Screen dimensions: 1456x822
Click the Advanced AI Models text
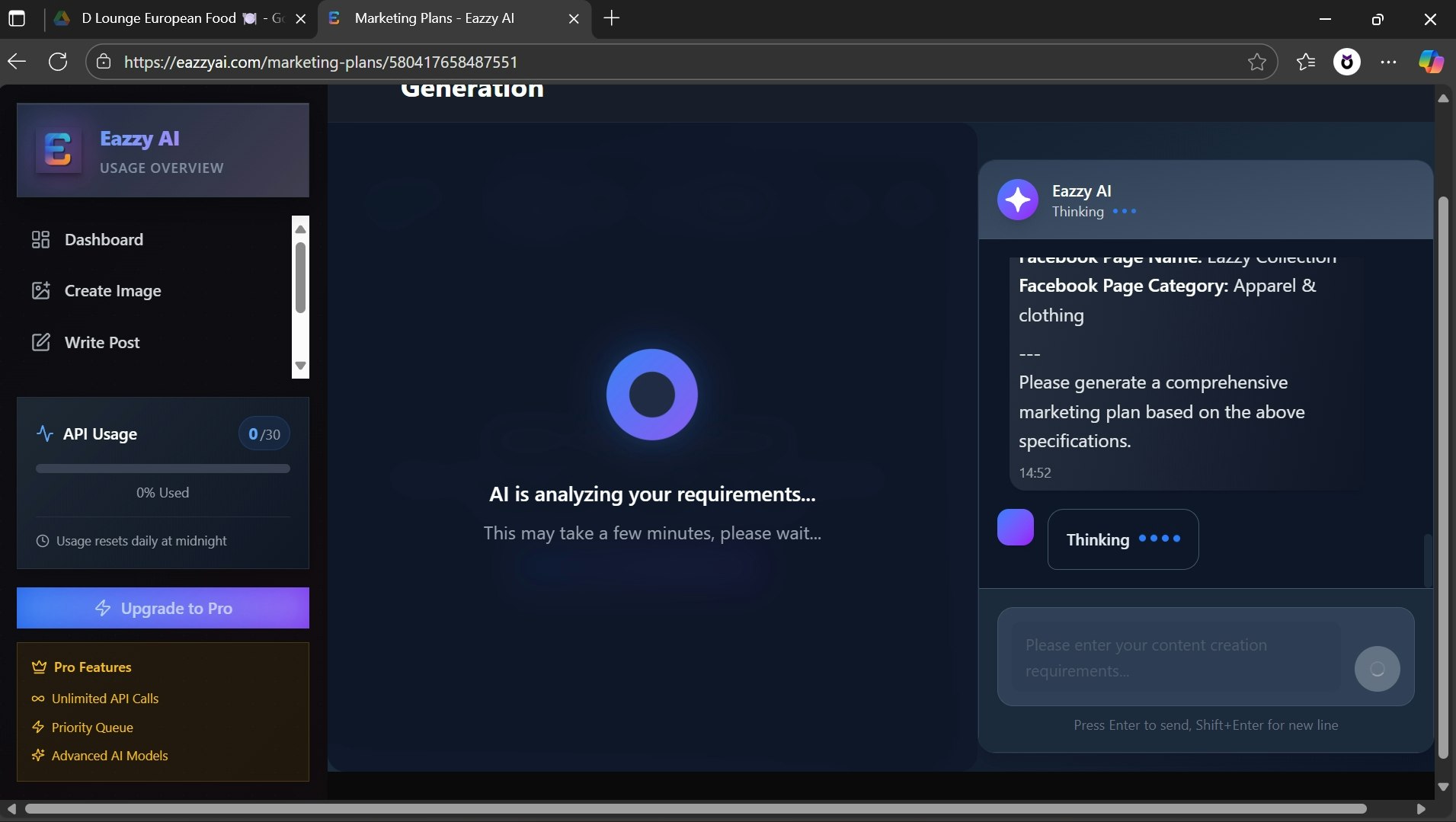pos(110,756)
